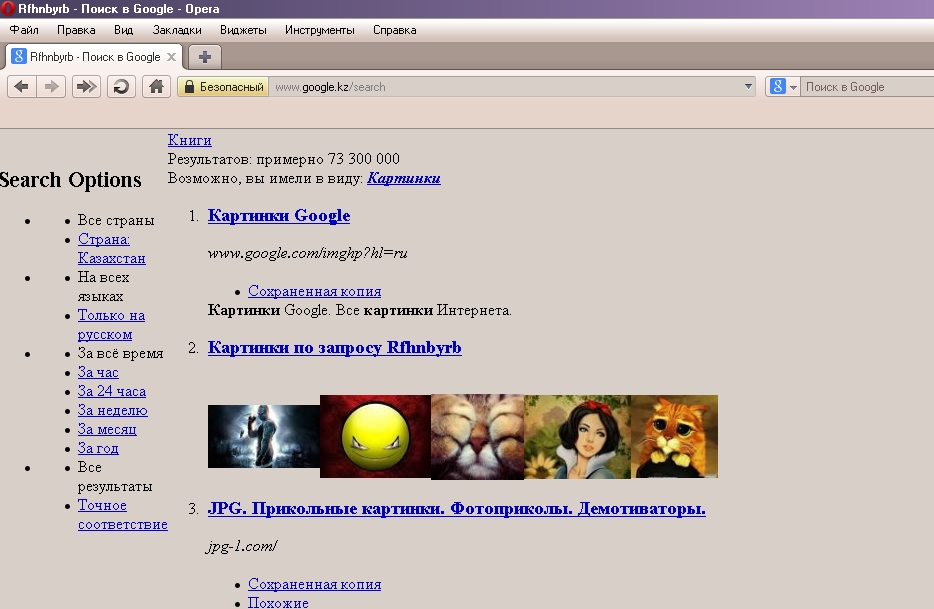Screen dimensions: 934x609
Task: Open the Книги link
Action: point(189,140)
